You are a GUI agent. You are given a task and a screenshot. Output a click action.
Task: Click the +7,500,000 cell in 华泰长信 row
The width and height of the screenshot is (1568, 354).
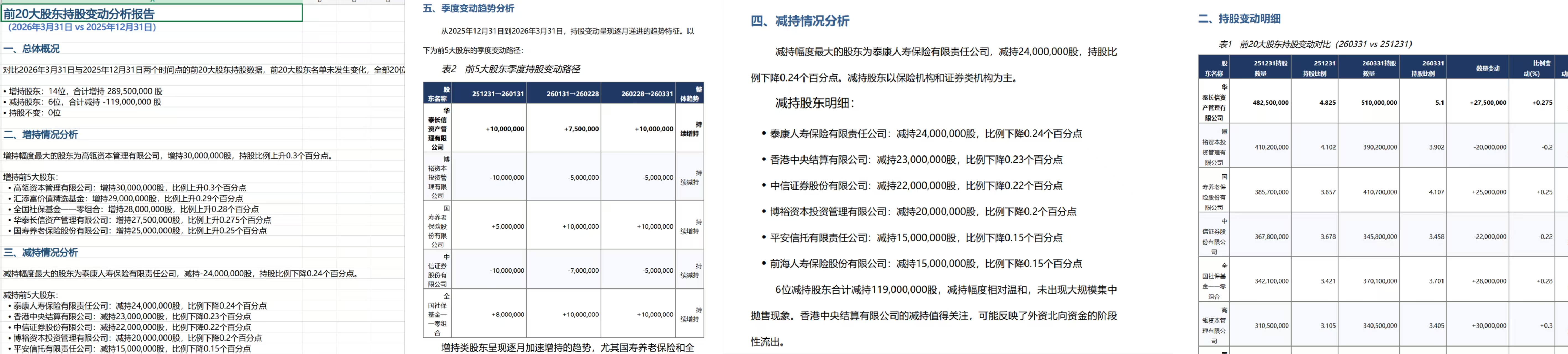(581, 129)
